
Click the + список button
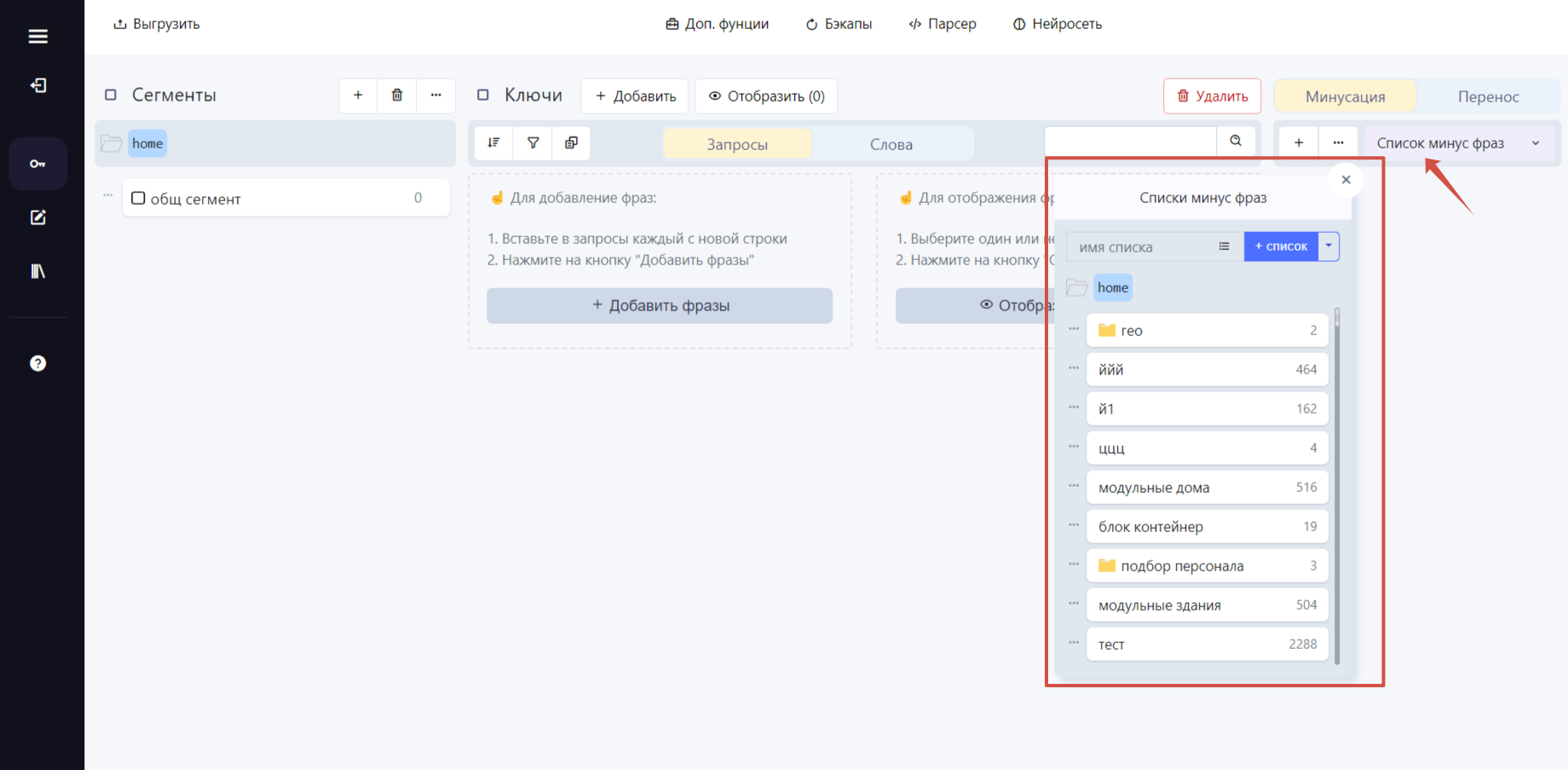coord(1281,246)
